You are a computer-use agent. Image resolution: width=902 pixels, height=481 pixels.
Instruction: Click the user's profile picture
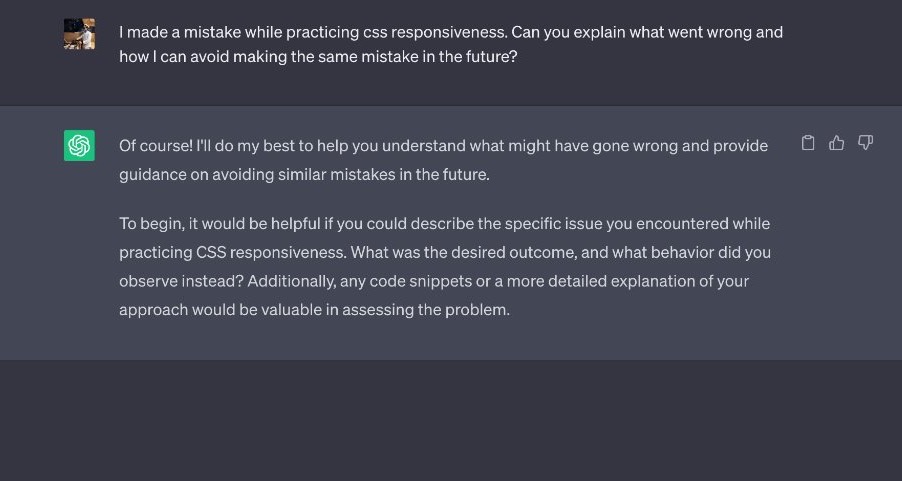pyautogui.click(x=79, y=34)
